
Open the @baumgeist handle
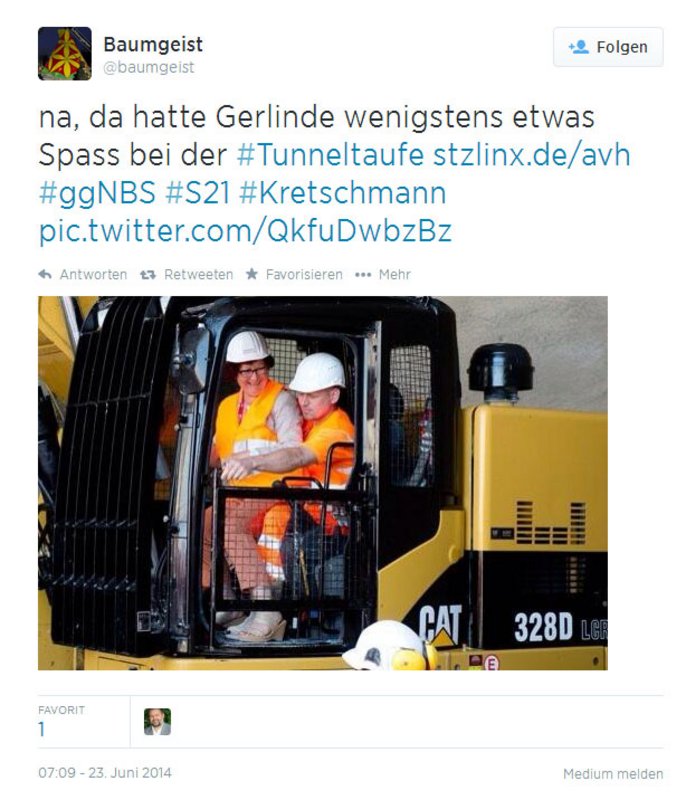click(148, 67)
